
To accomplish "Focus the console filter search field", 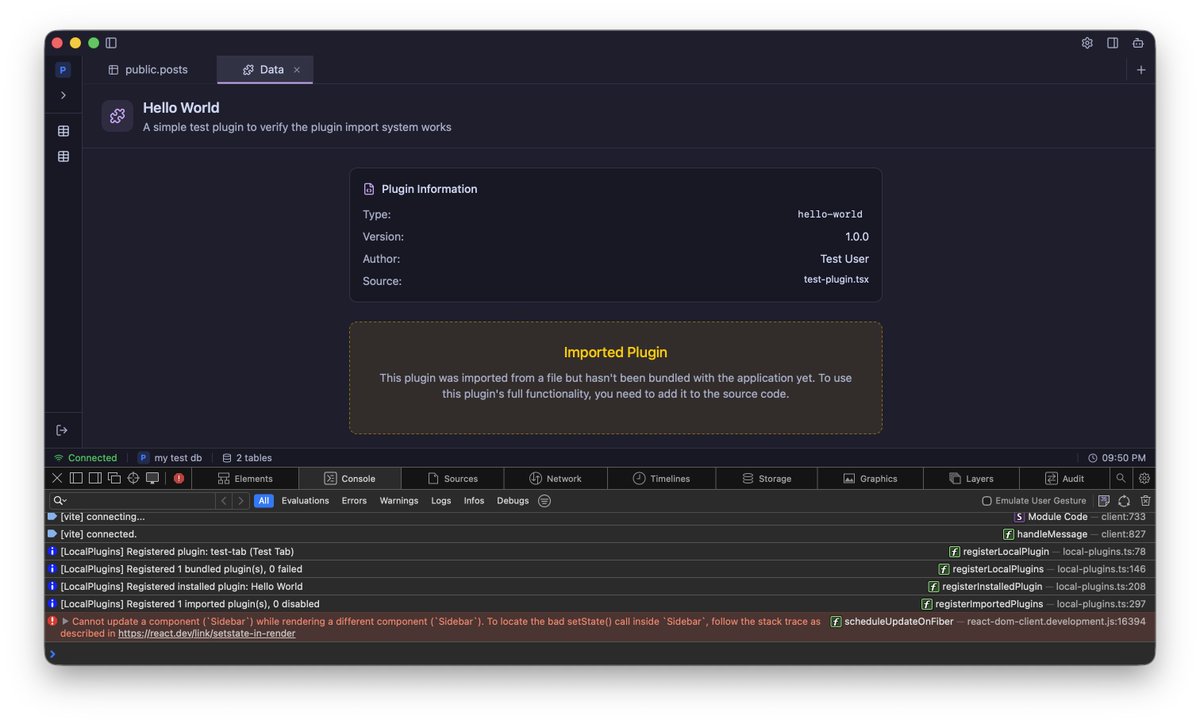I will click(132, 500).
